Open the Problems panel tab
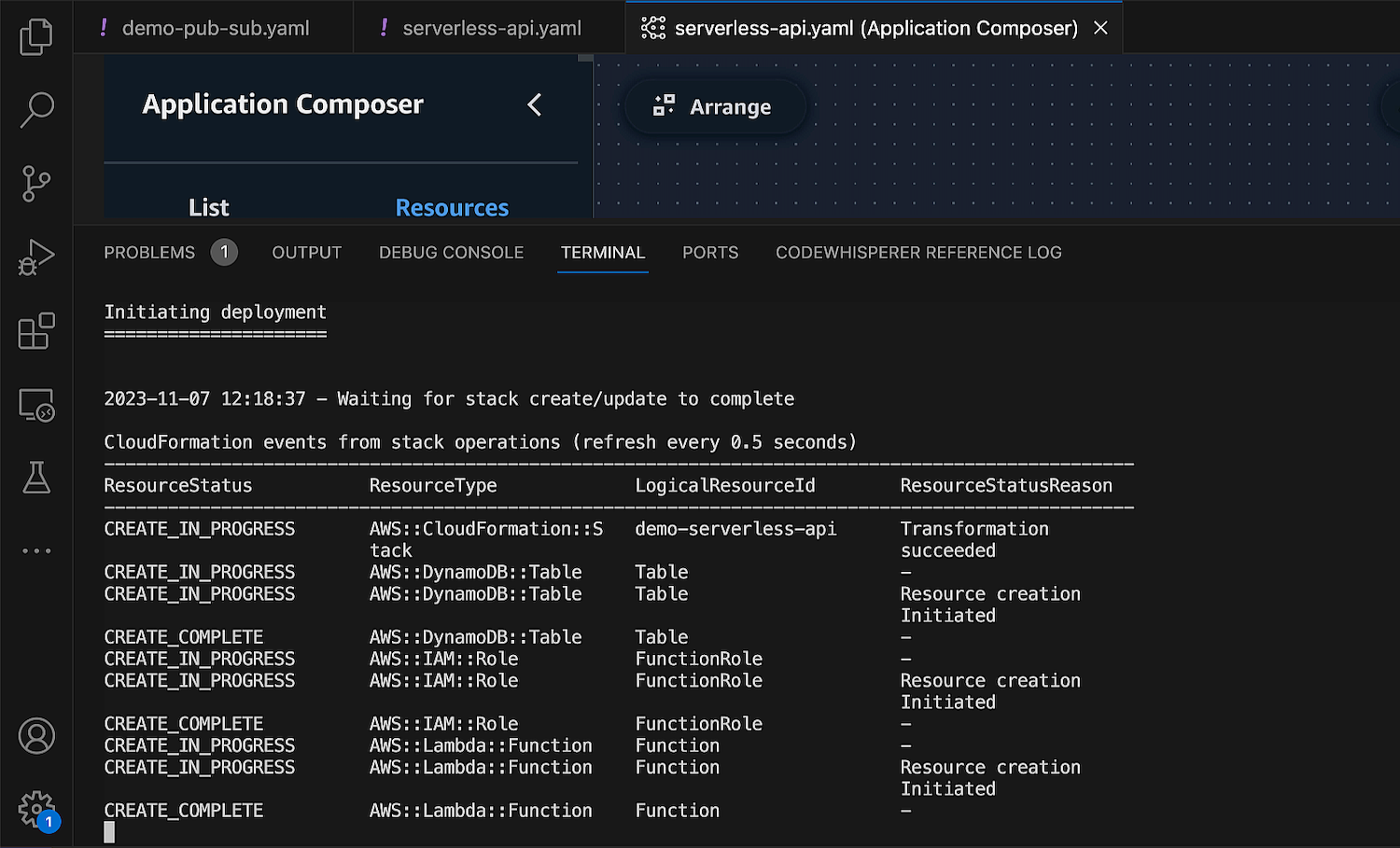Screen dimensions: 1400x848 point(149,253)
